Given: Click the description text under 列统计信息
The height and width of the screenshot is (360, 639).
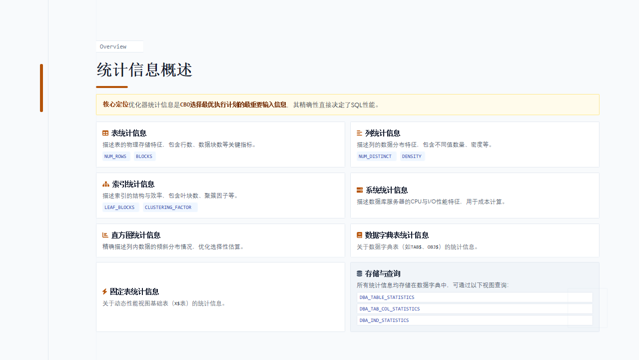Looking at the screenshot, I should coord(425,145).
